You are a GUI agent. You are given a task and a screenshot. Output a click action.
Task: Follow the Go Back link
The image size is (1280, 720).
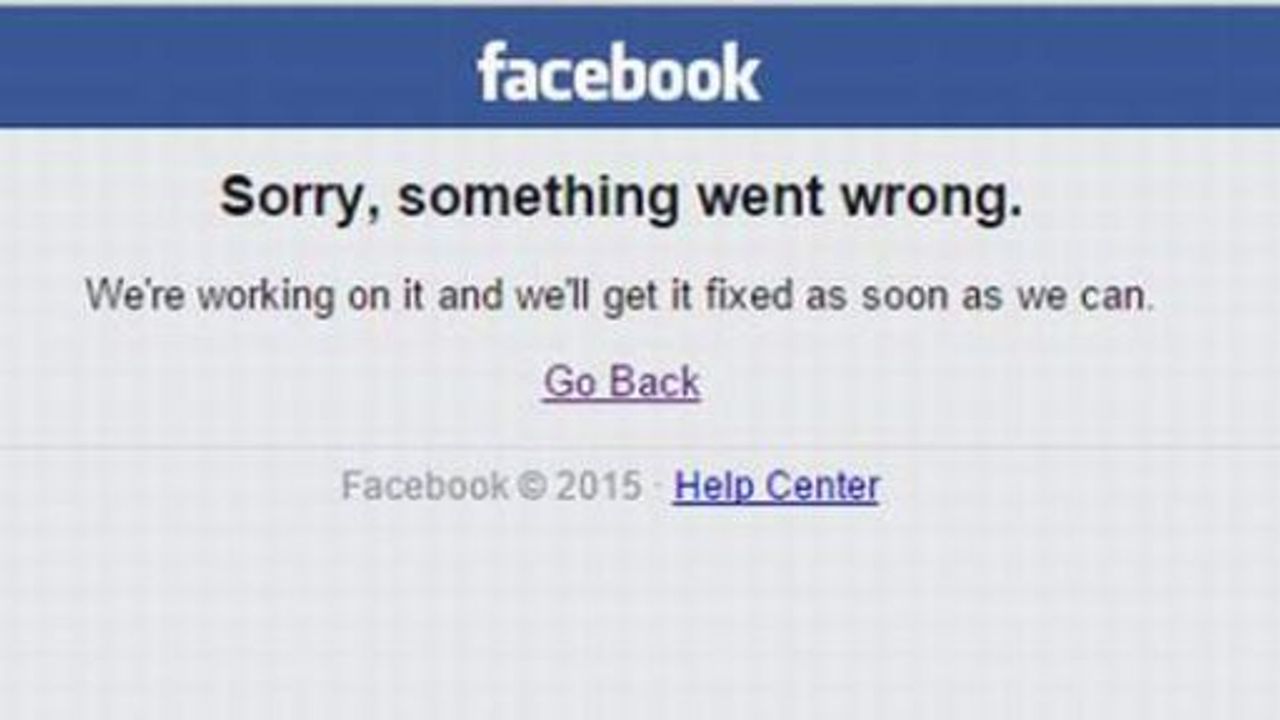(x=622, y=382)
